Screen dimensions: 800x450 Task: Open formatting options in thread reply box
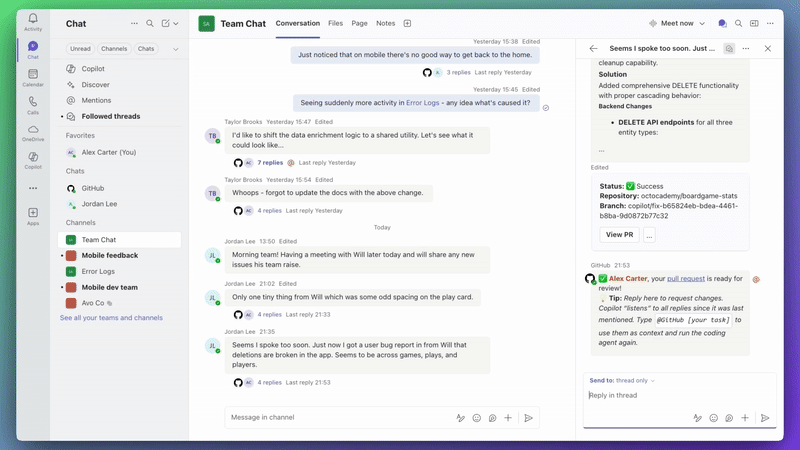697,418
